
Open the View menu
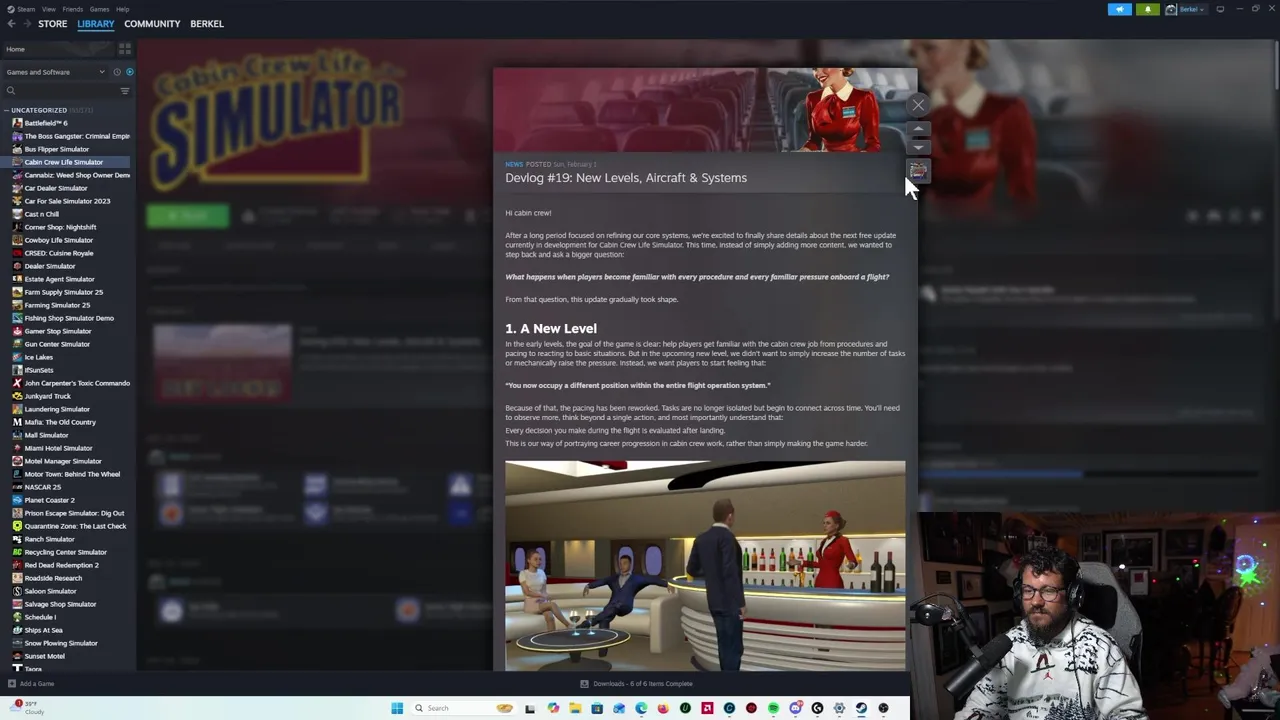[48, 9]
